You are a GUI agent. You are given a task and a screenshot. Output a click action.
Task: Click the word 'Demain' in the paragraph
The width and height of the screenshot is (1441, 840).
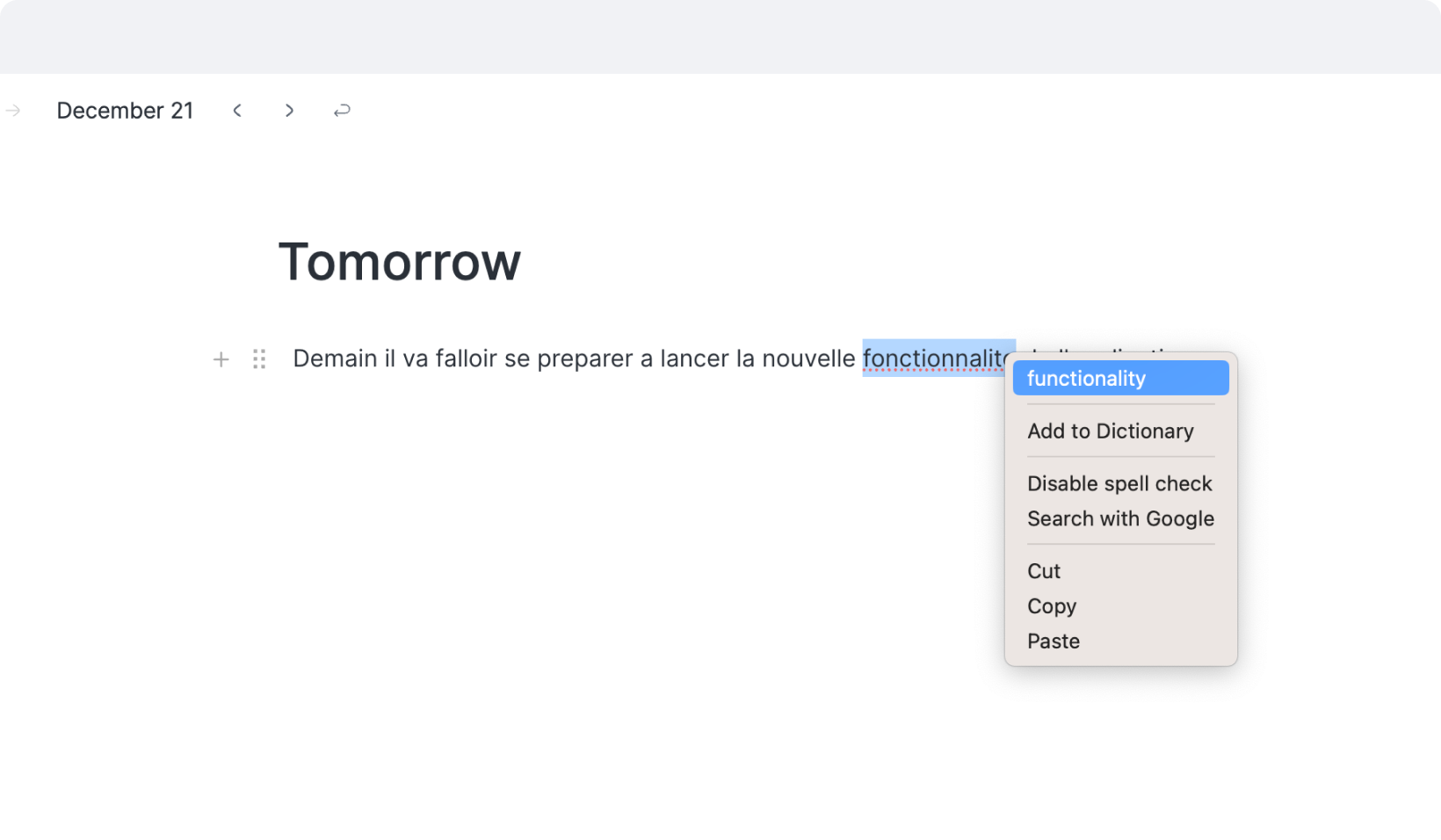pos(335,358)
